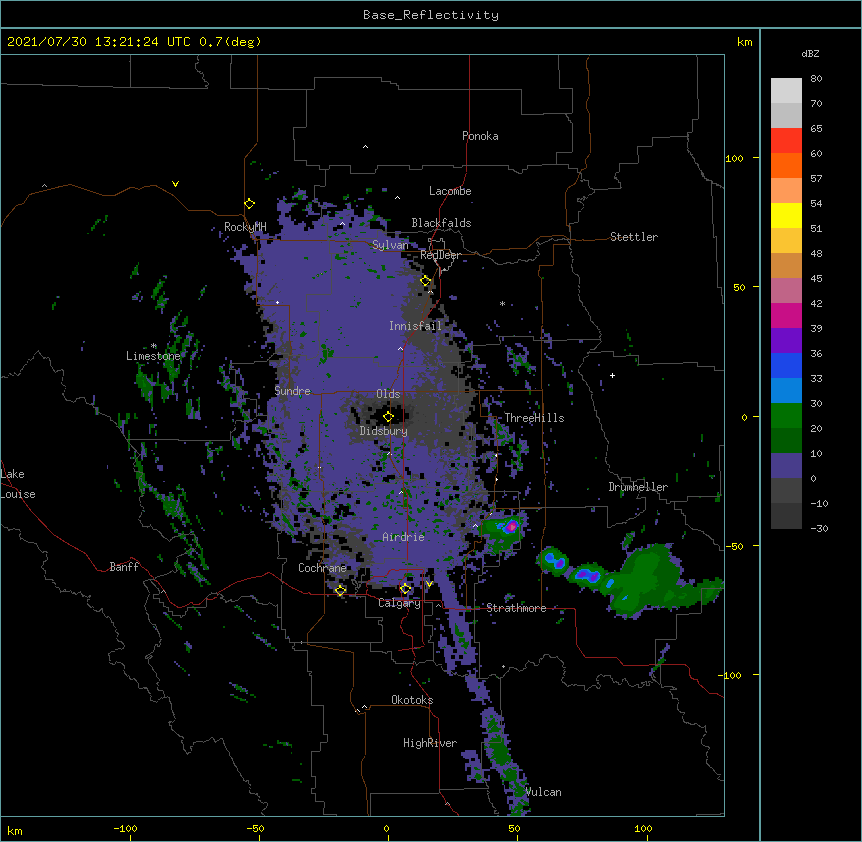
Task: Click the Calgary city label
Action: [x=399, y=603]
